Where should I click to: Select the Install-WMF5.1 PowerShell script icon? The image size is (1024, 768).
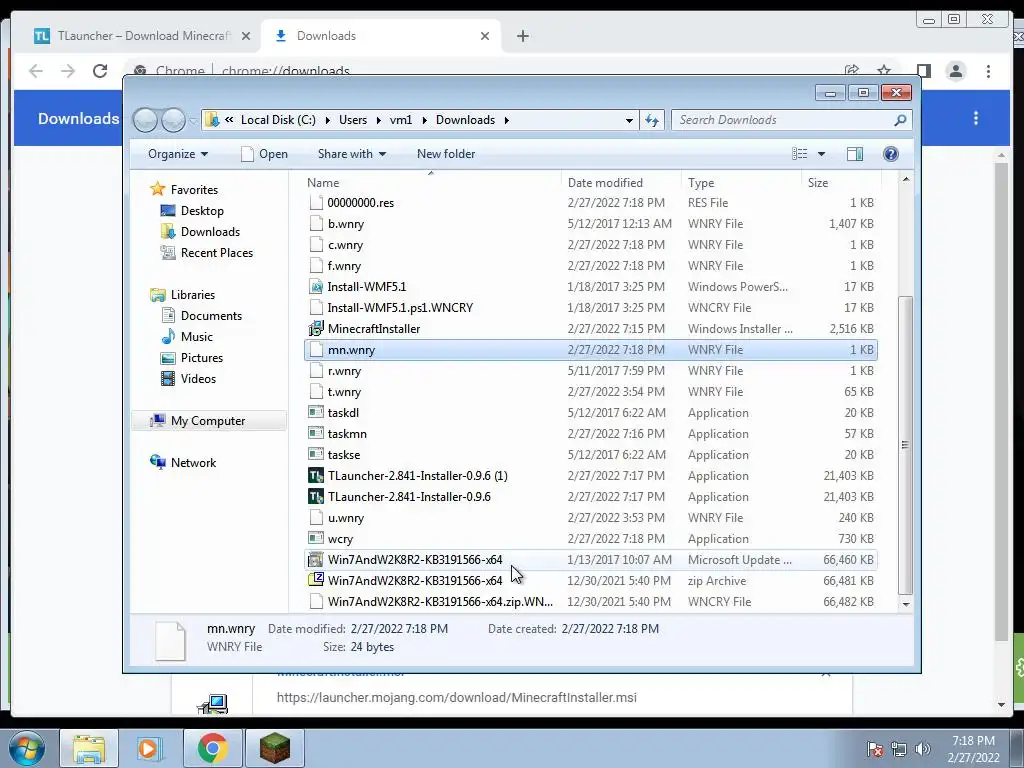click(x=316, y=287)
